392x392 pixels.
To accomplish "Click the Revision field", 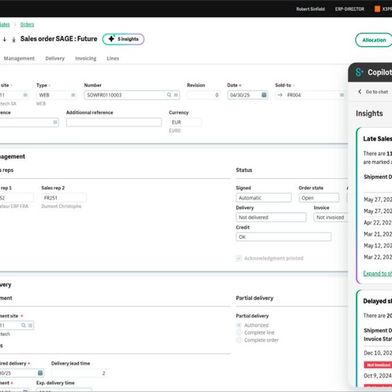I will pos(204,95).
